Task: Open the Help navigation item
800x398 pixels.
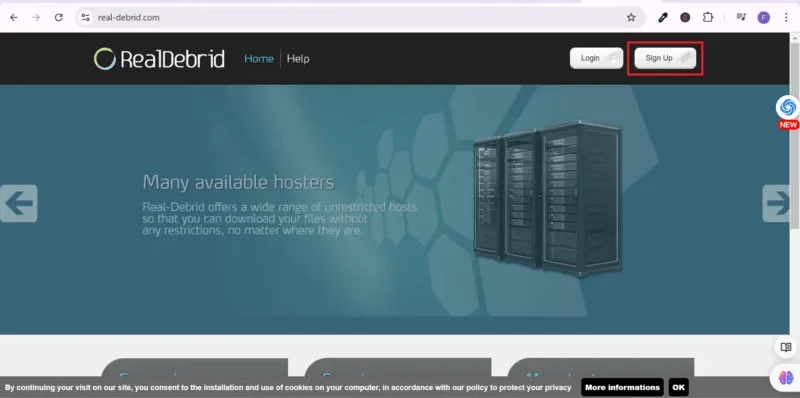Action: click(x=298, y=59)
